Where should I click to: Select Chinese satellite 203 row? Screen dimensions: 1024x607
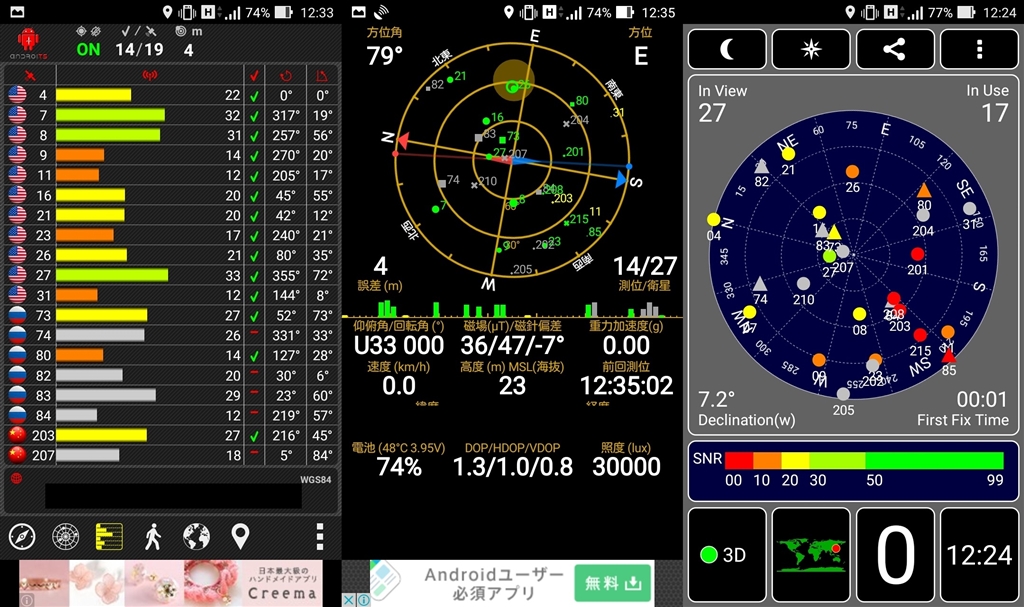point(172,435)
